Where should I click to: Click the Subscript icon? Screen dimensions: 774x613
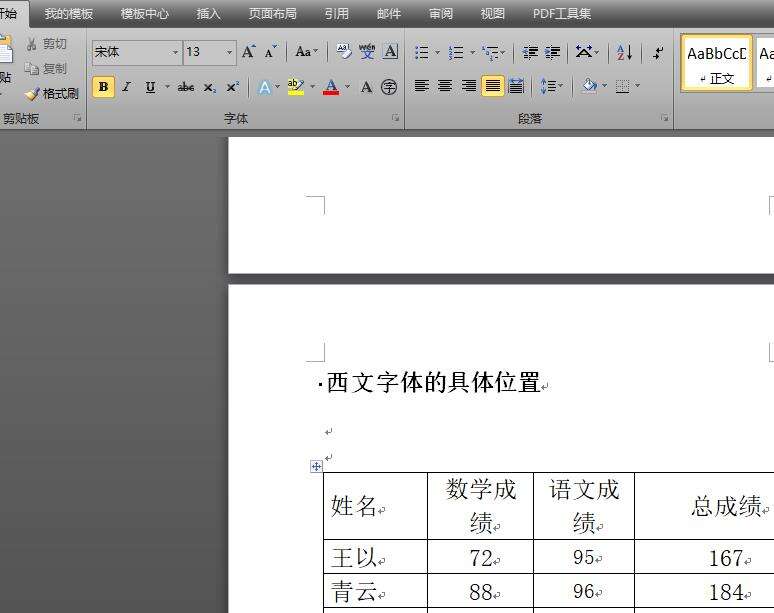click(x=209, y=87)
